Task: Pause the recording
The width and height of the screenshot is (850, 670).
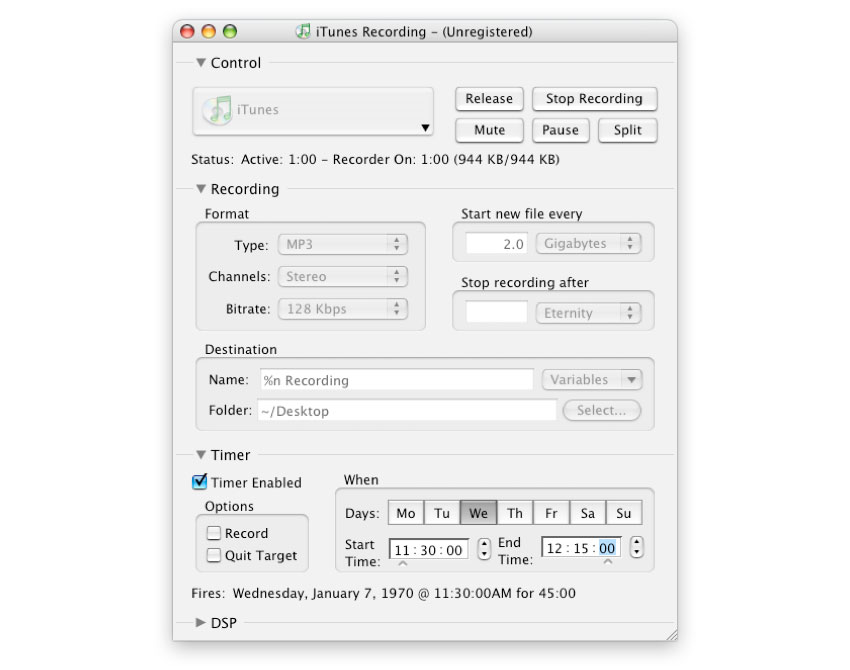Action: pos(561,130)
